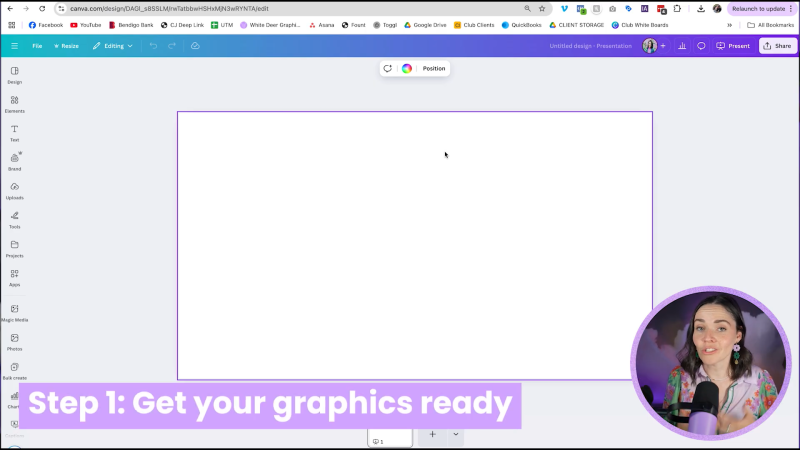
Task: Open Bulk create in sidebar
Action: pyautogui.click(x=14, y=371)
